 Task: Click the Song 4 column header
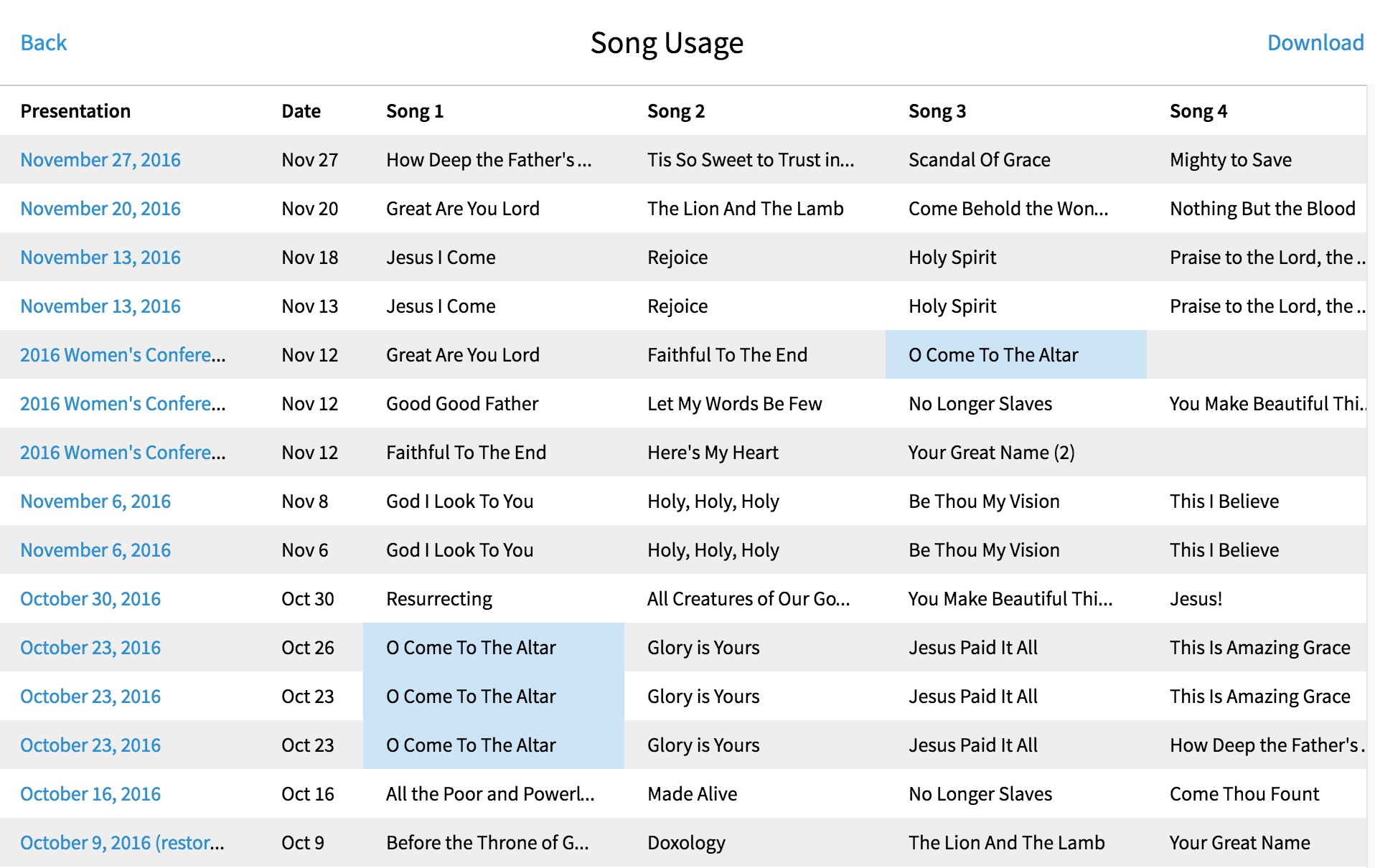(1198, 111)
